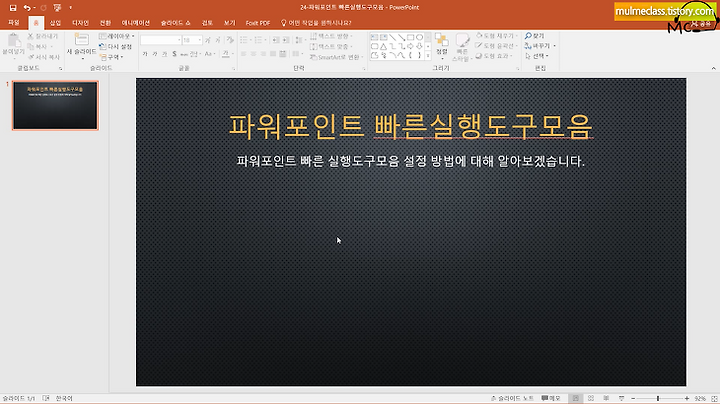
Task: Switch to the 애니메이션 (Animations) ribbon tab
Action: (135, 22)
